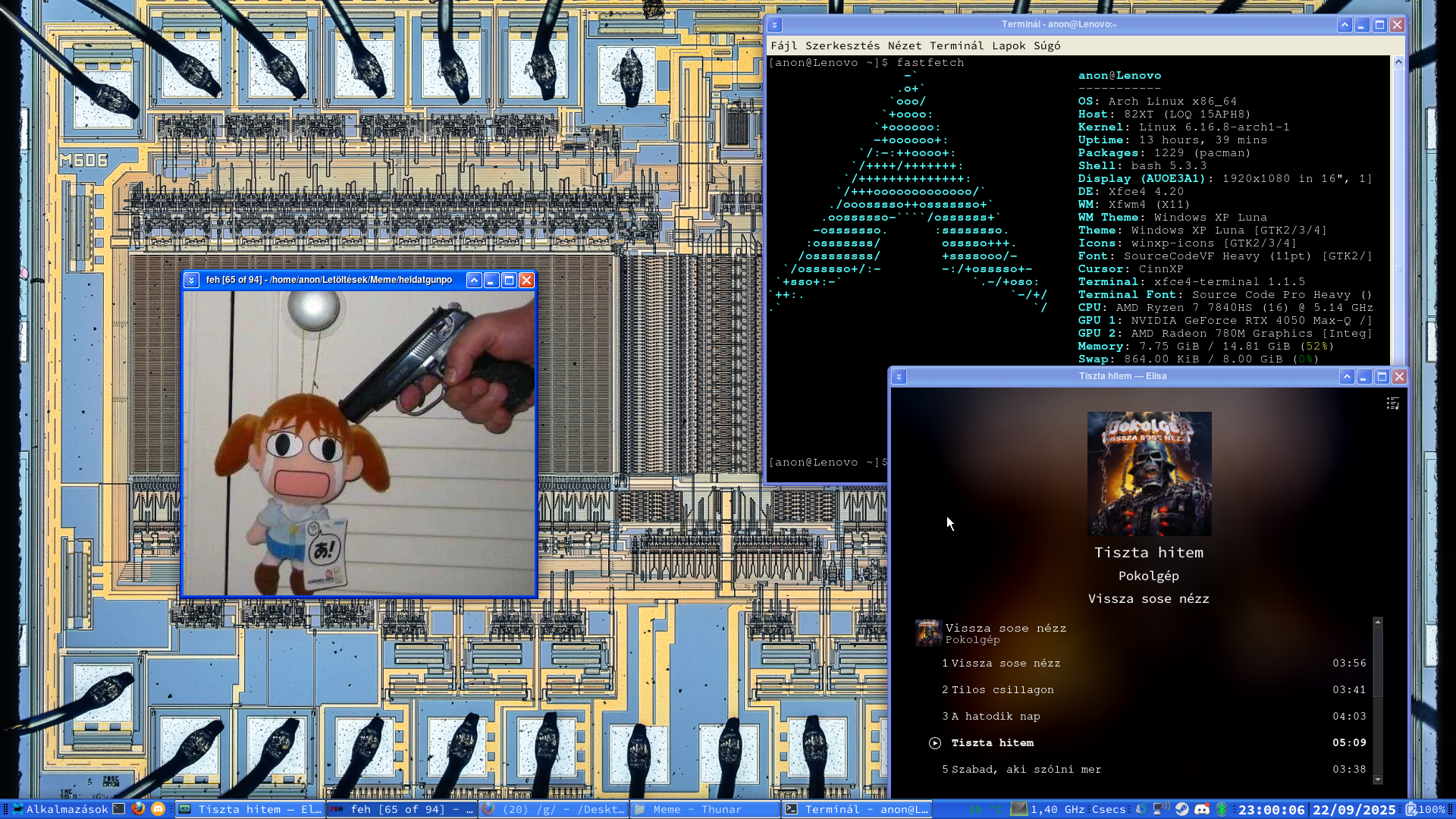Open the Szerkesztés menu in Terminal
1456x819 pixels.
pos(842,45)
